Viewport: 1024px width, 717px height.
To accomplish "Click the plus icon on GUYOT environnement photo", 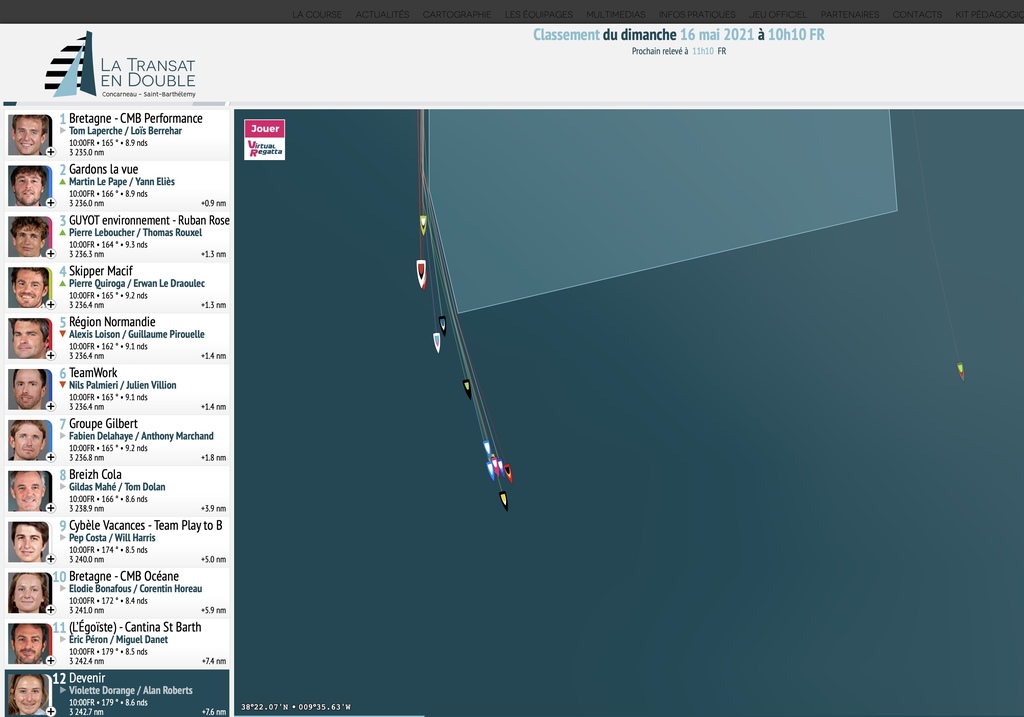I will pyautogui.click(x=50, y=253).
